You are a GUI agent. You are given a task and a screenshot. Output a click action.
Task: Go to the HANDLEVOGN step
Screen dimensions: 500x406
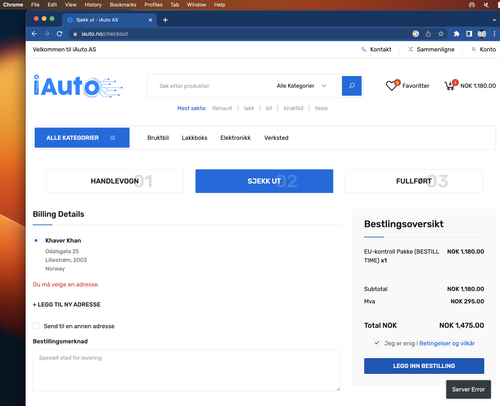click(115, 181)
